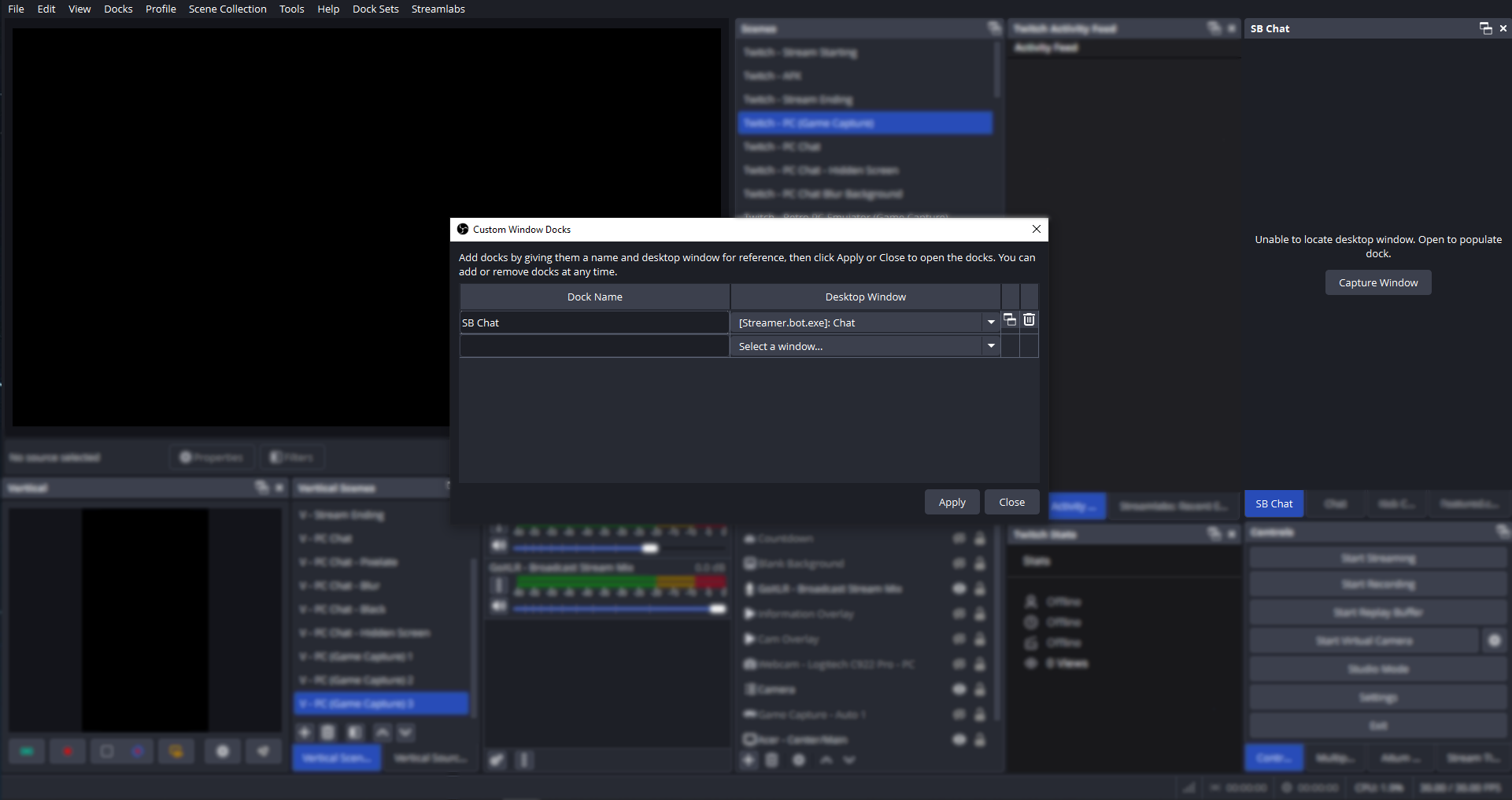This screenshot has width=1512, height=800.
Task: Toggle visibility of the Camera source
Action: coord(959,689)
